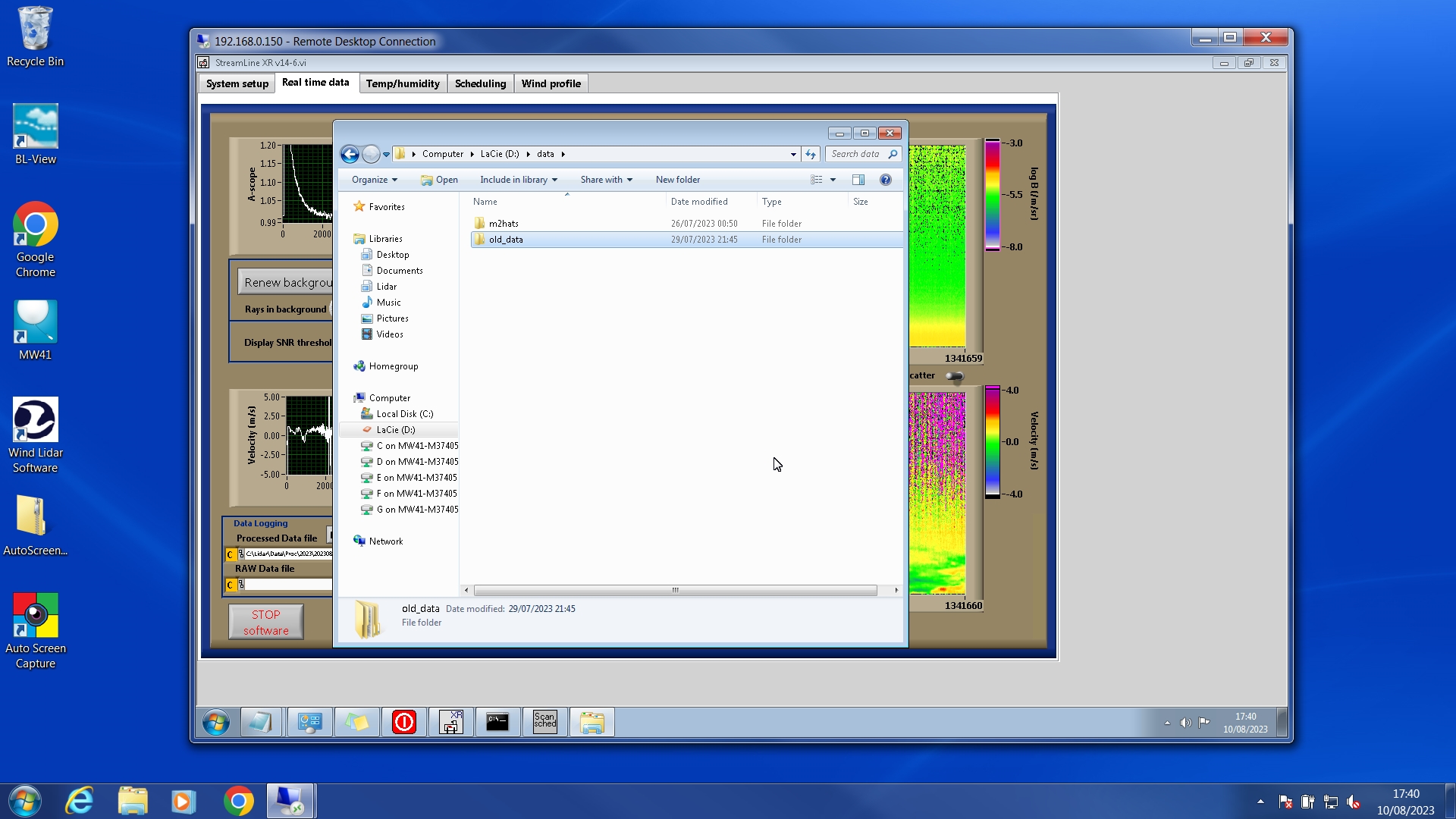
Task: Open the command prompt taskbar icon
Action: point(497,722)
